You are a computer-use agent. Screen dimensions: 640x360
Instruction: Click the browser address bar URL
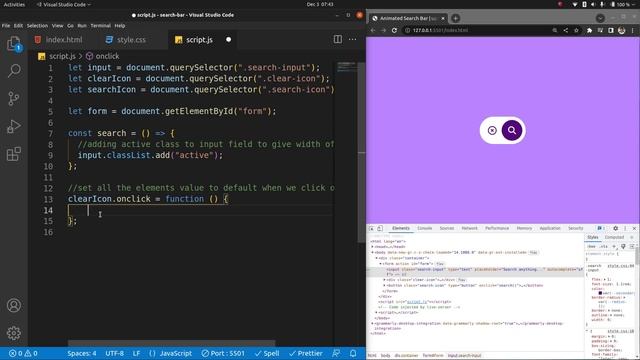click(440, 30)
